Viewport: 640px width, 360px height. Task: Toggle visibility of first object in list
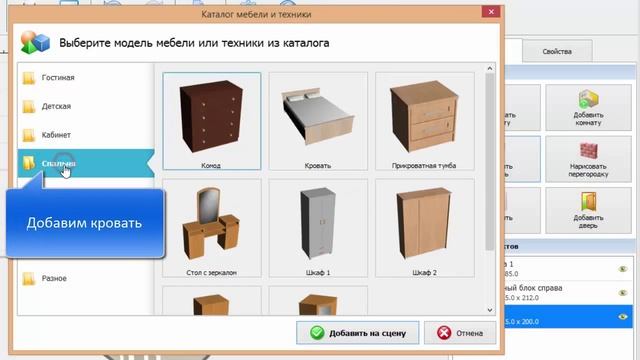click(622, 269)
